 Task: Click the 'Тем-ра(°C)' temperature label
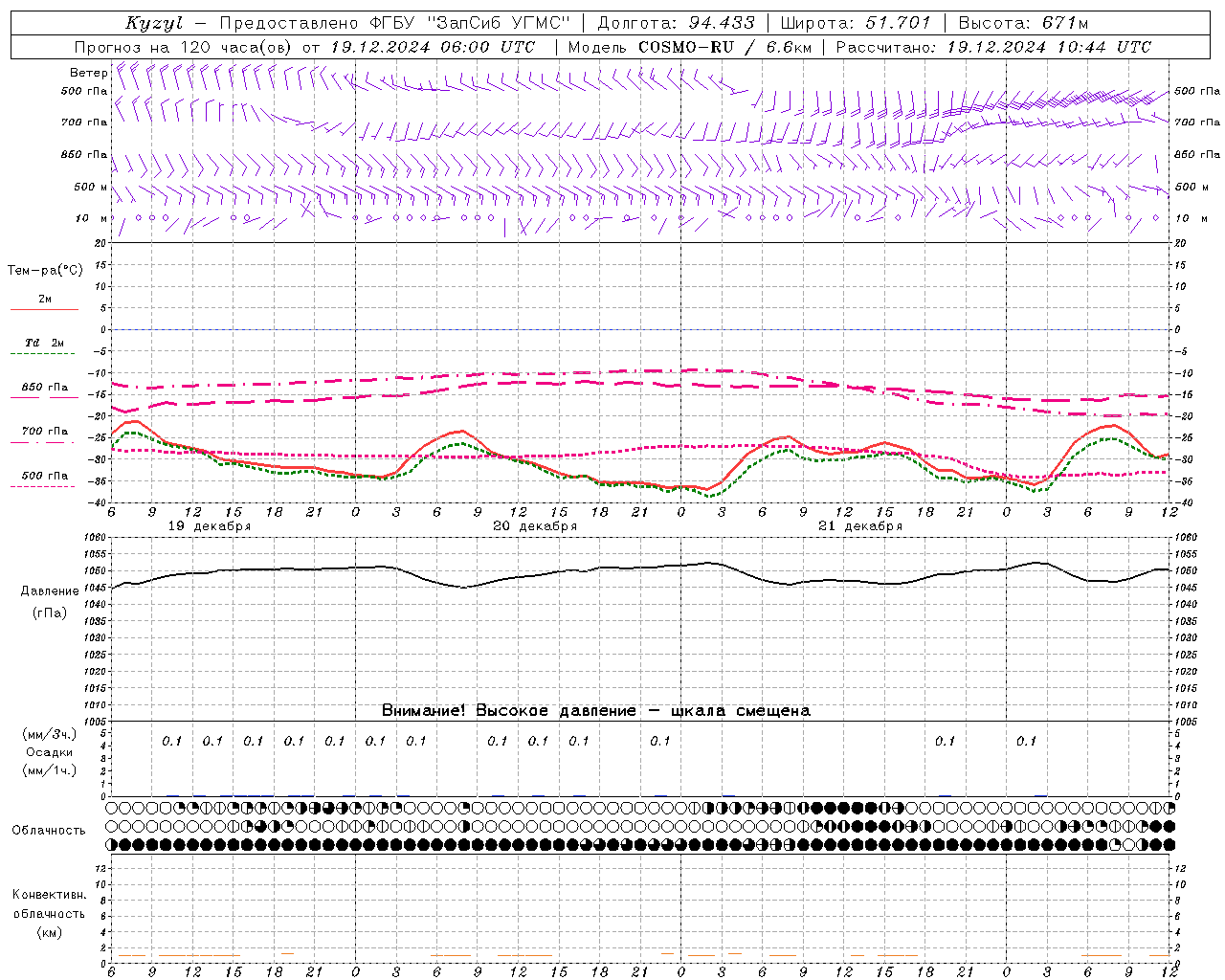coord(45,271)
